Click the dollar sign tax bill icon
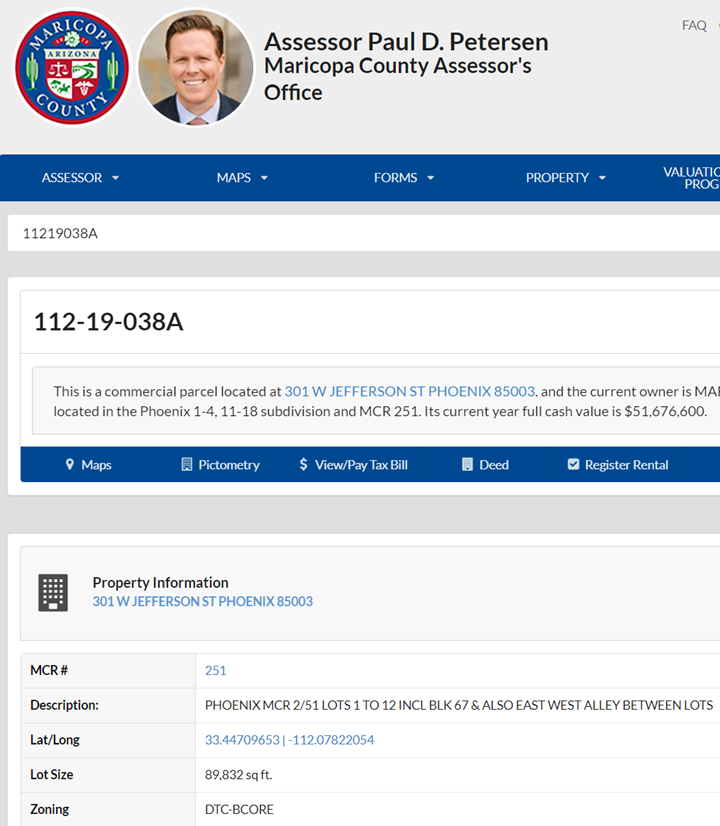This screenshot has height=826, width=720. (x=303, y=465)
